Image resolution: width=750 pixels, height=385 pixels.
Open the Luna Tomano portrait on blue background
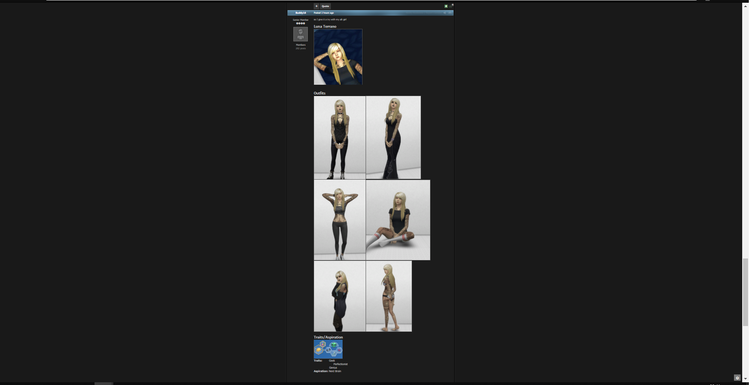click(x=338, y=57)
